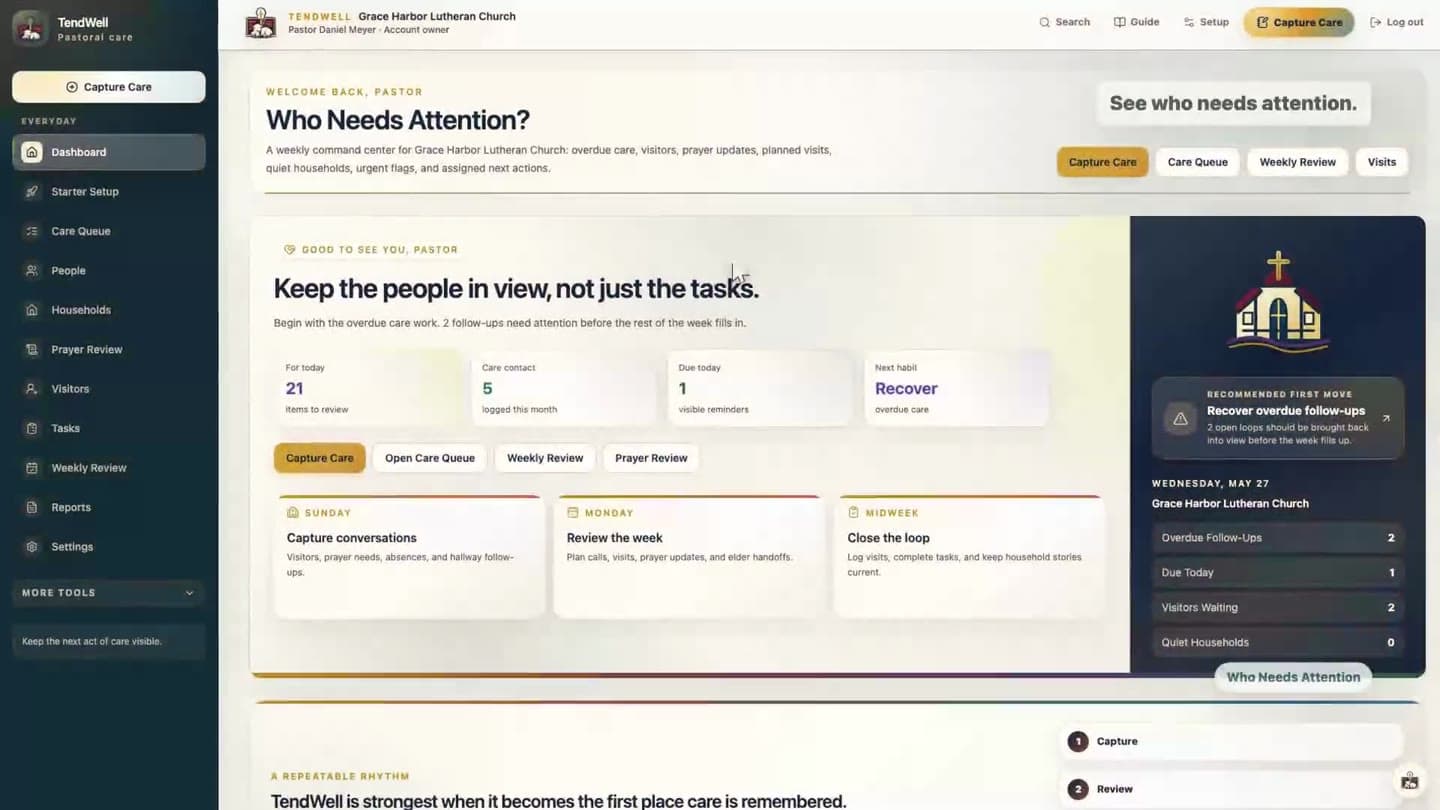The image size is (1440, 810).
Task: Click Capture Care in the top header
Action: 1299,22
